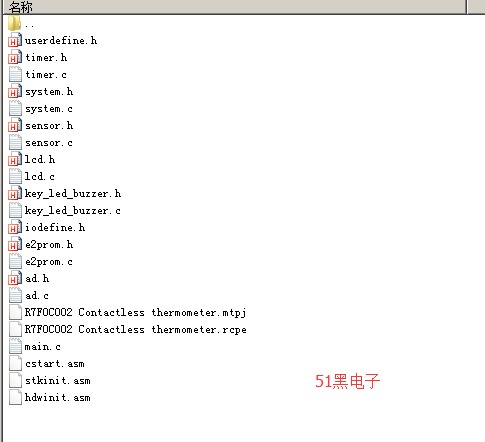Select R7F0C002 Contactless thermometer.rcpe file
The height and width of the screenshot is (442, 485).
coord(135,330)
